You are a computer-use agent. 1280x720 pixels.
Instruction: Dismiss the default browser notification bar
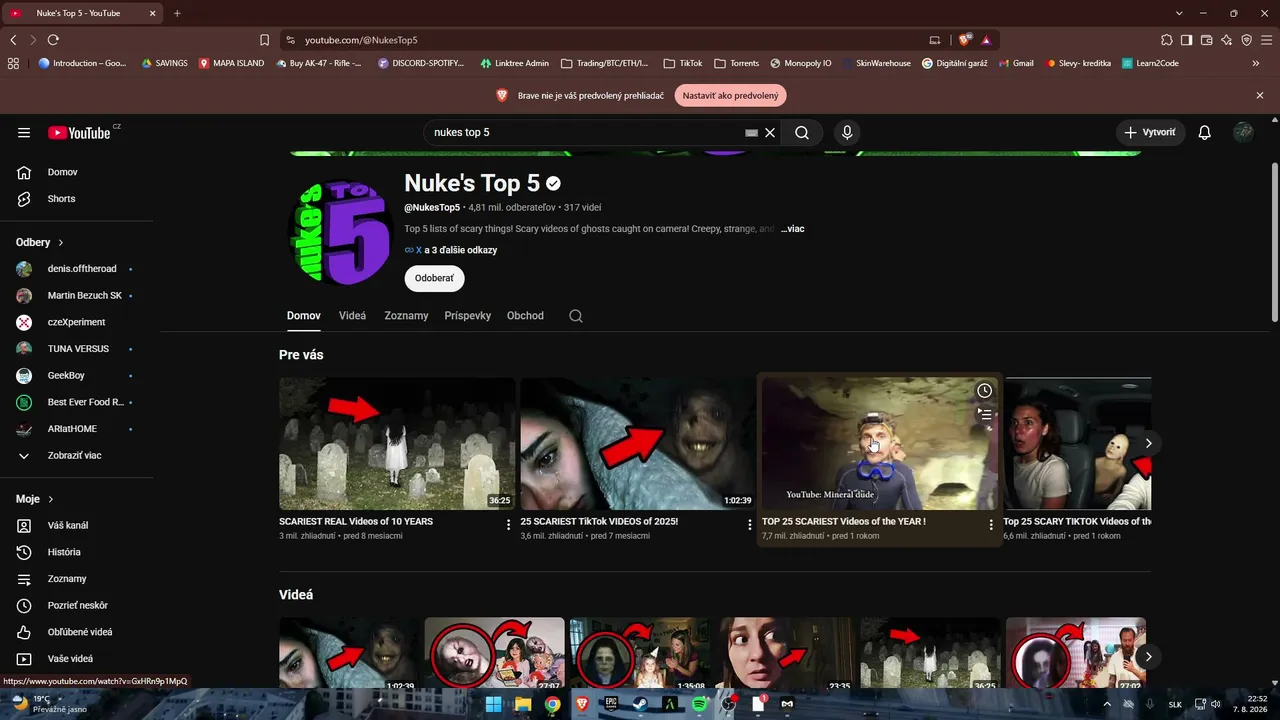coord(1260,96)
